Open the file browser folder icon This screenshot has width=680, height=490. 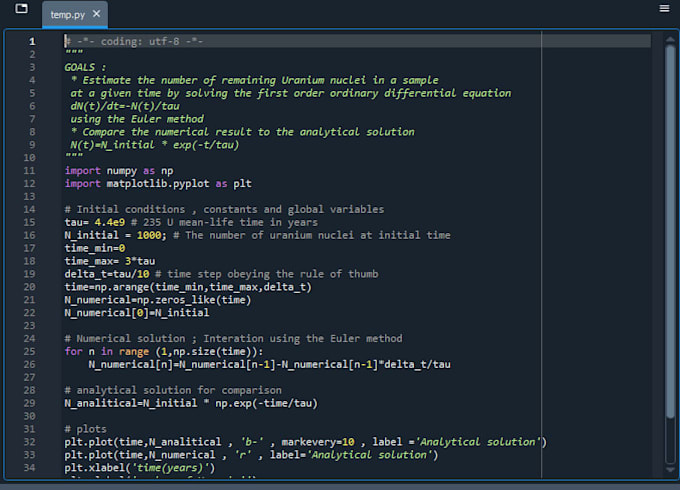[21, 8]
